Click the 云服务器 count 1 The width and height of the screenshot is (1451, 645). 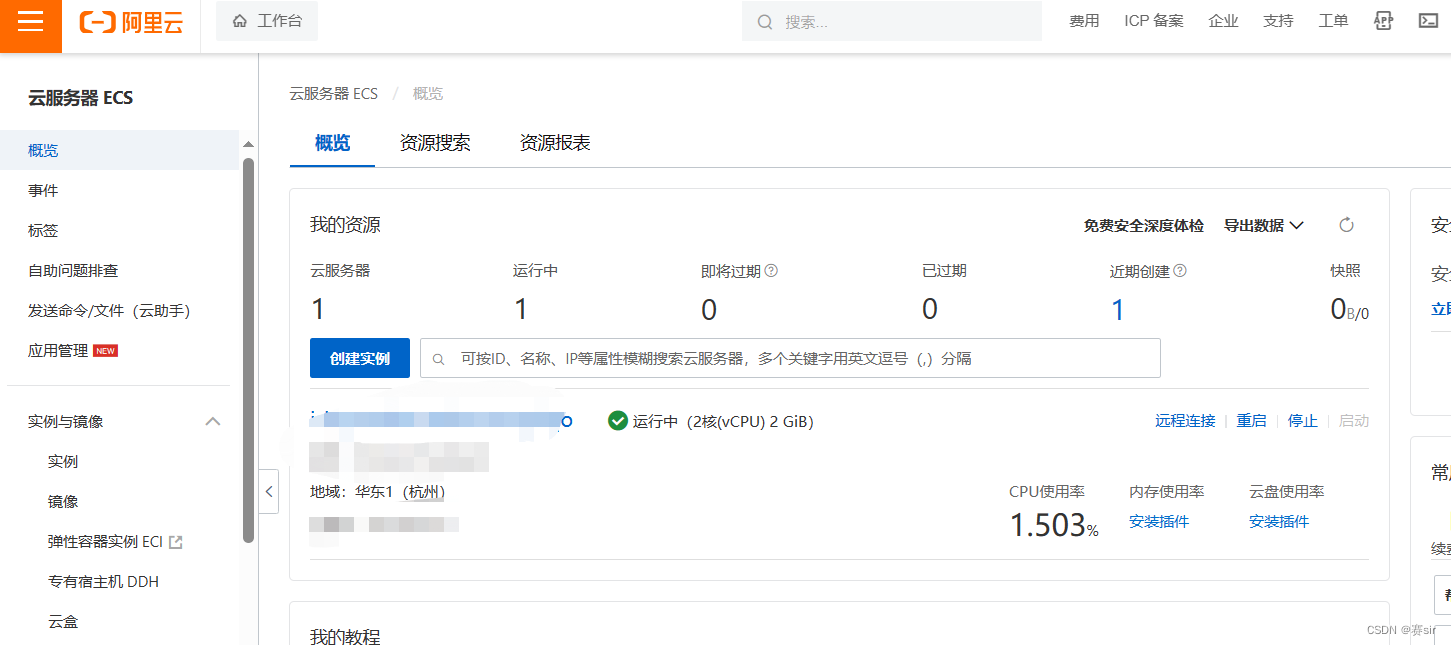pyautogui.click(x=318, y=310)
